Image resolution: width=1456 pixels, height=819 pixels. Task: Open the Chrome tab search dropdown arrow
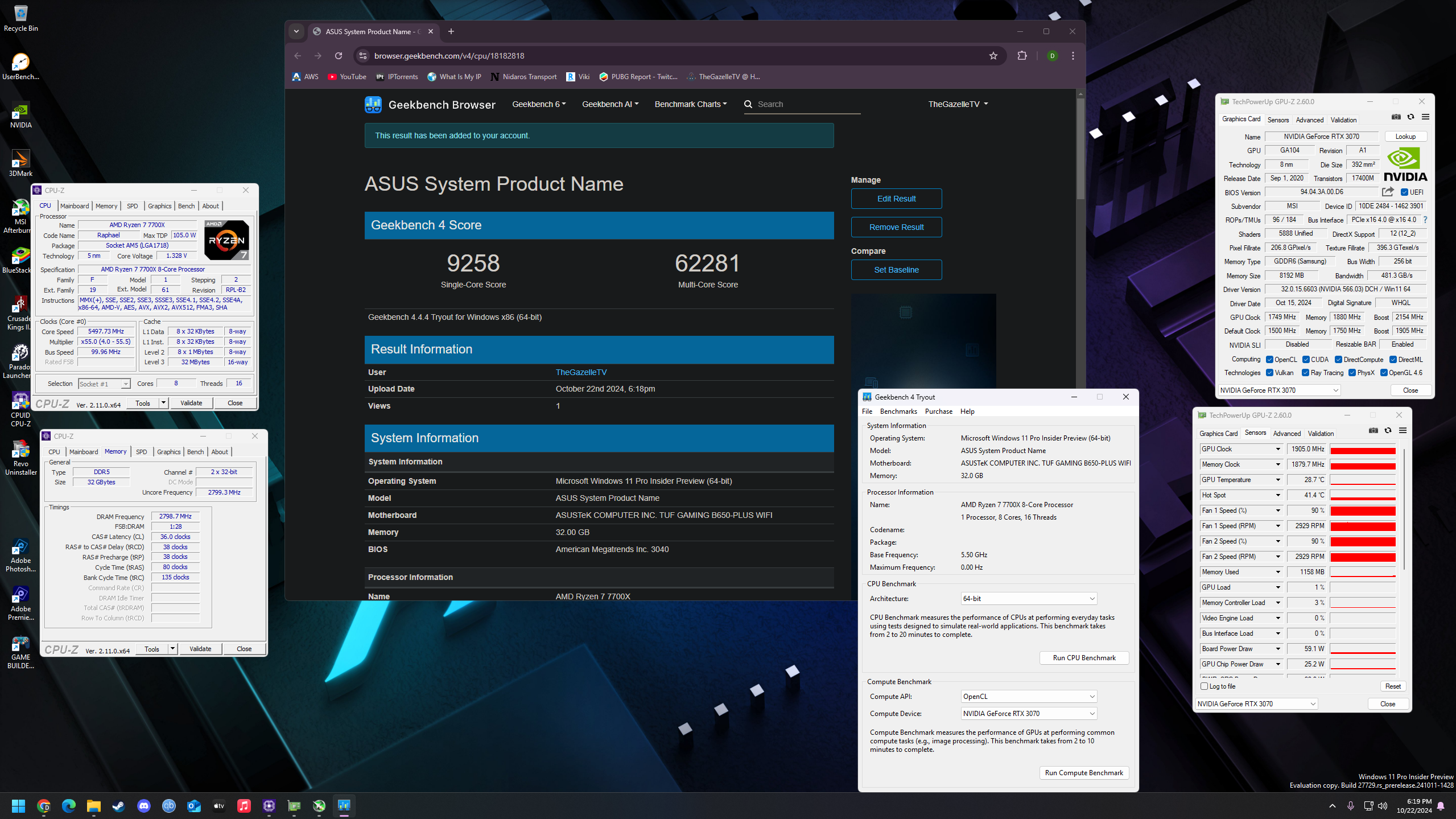click(x=296, y=31)
